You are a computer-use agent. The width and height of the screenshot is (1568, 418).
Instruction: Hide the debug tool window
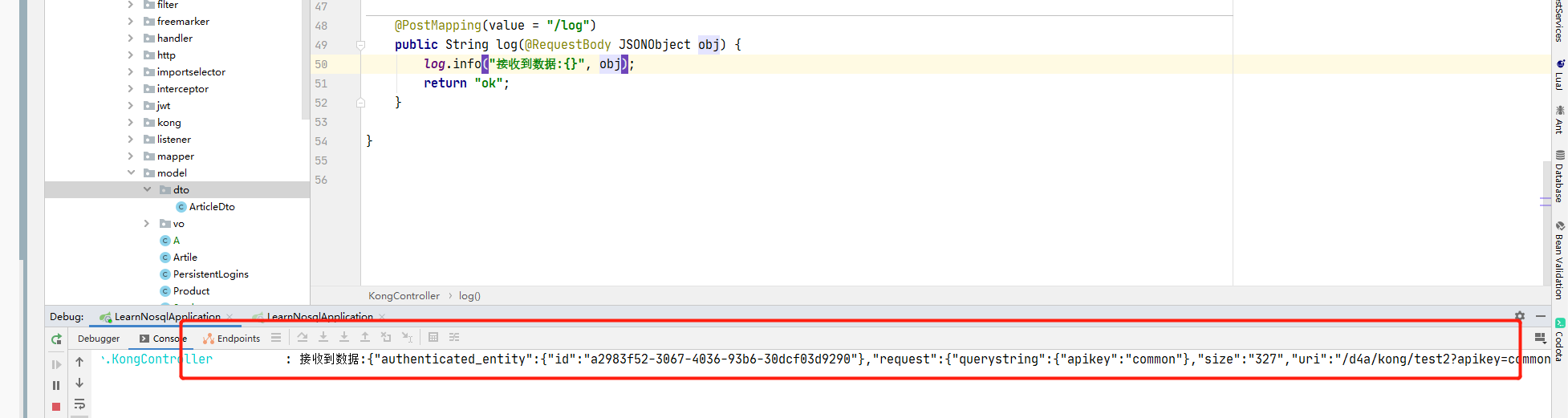click(x=1541, y=316)
